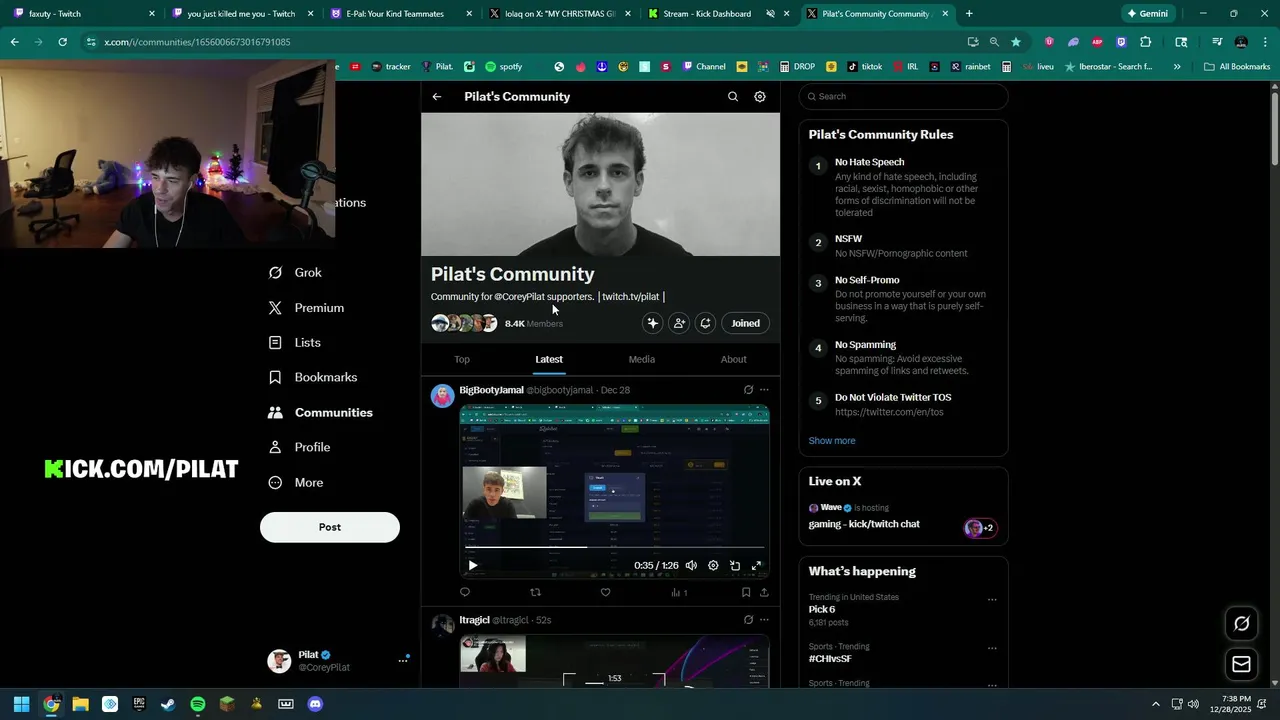Reply to BigBootyJamal's post
Viewport: 1280px width, 720px height.
465,592
